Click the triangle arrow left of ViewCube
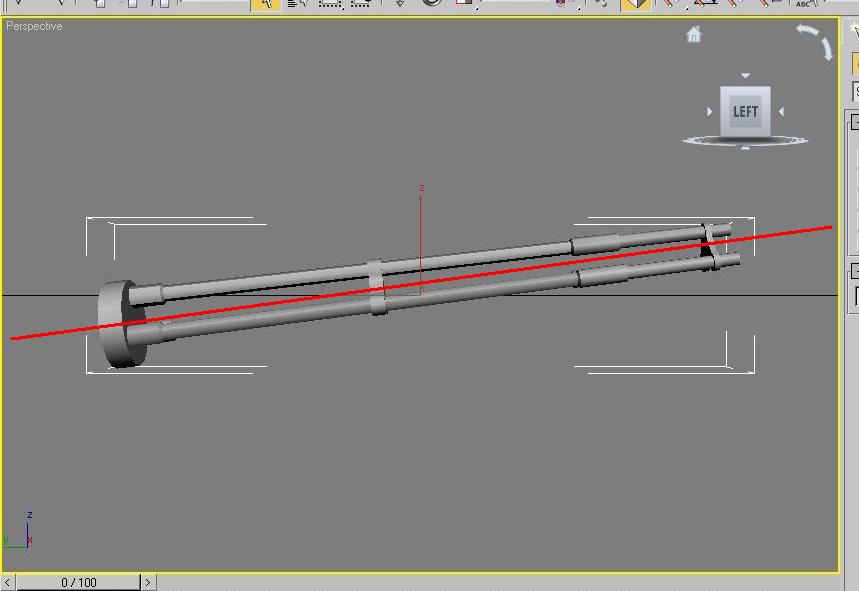The height and width of the screenshot is (591, 859). coord(709,111)
